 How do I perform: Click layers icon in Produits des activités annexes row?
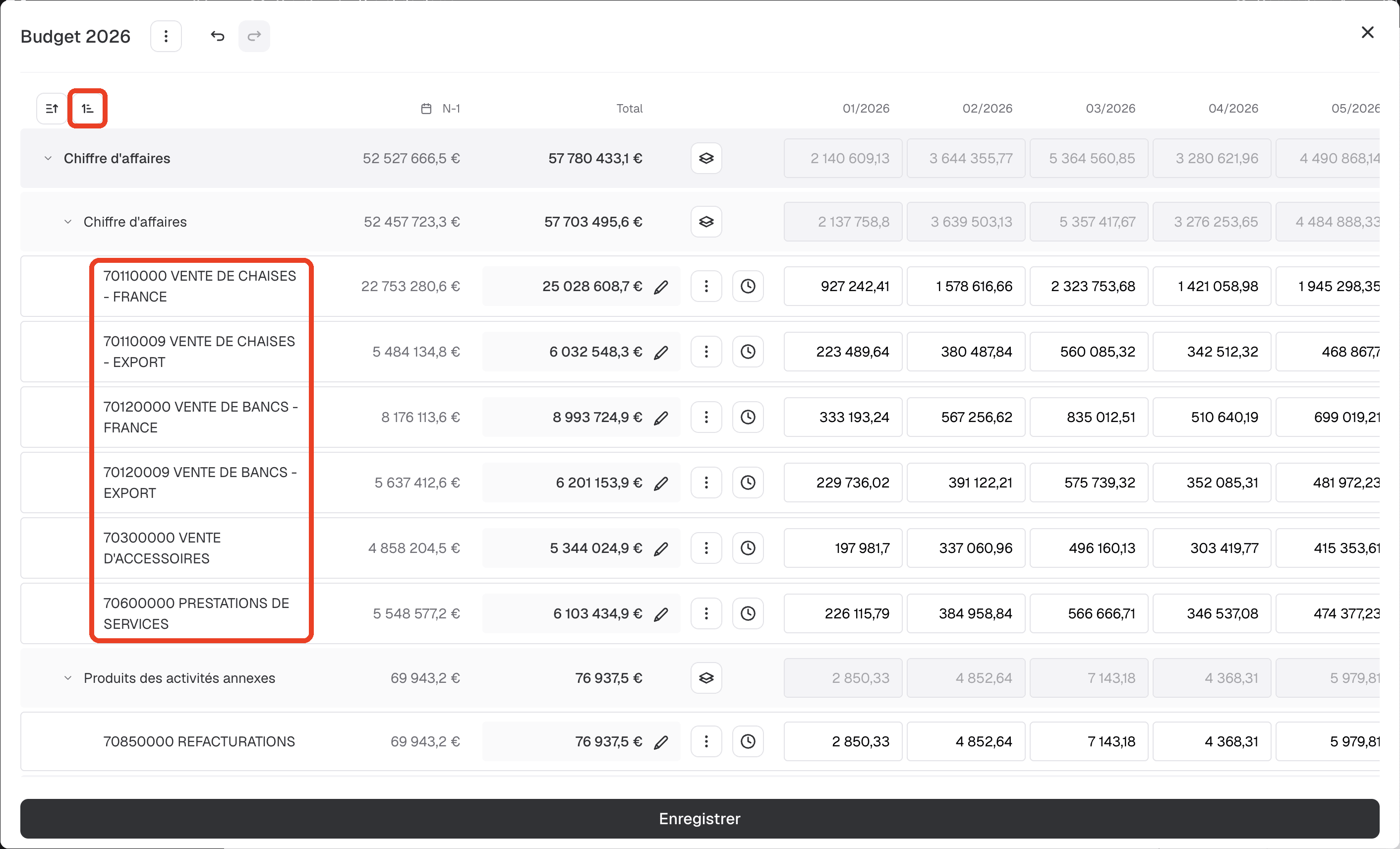pyautogui.click(x=706, y=678)
